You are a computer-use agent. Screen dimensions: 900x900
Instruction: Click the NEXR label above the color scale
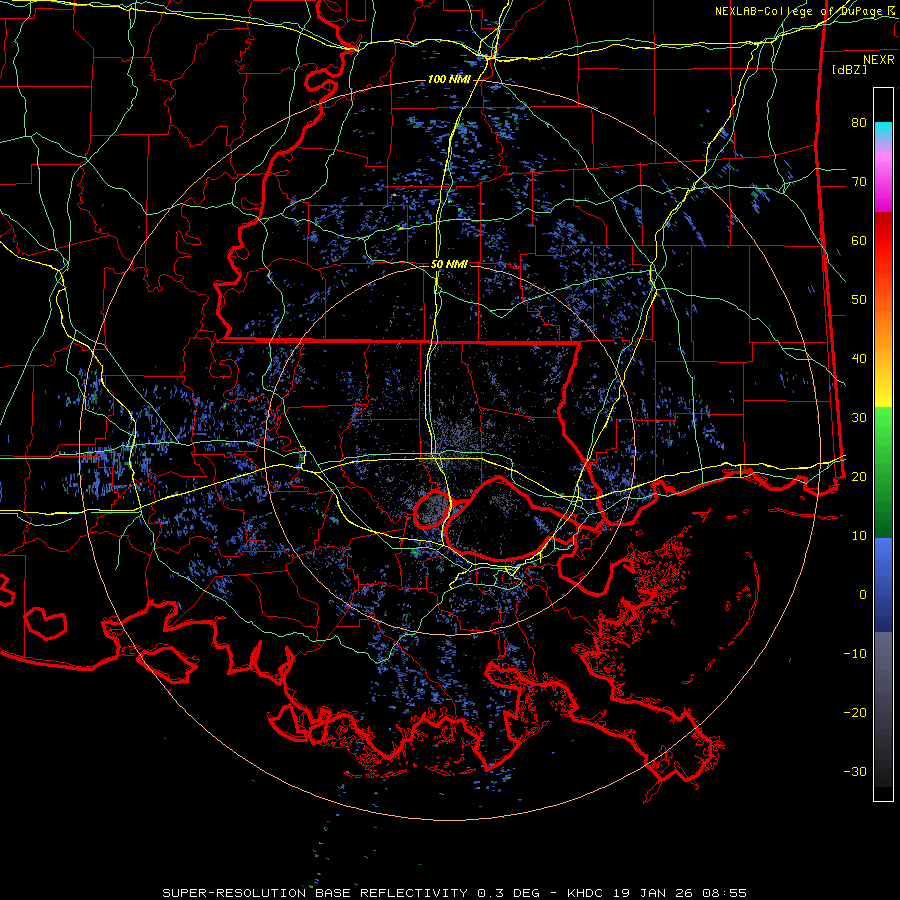pos(879,60)
